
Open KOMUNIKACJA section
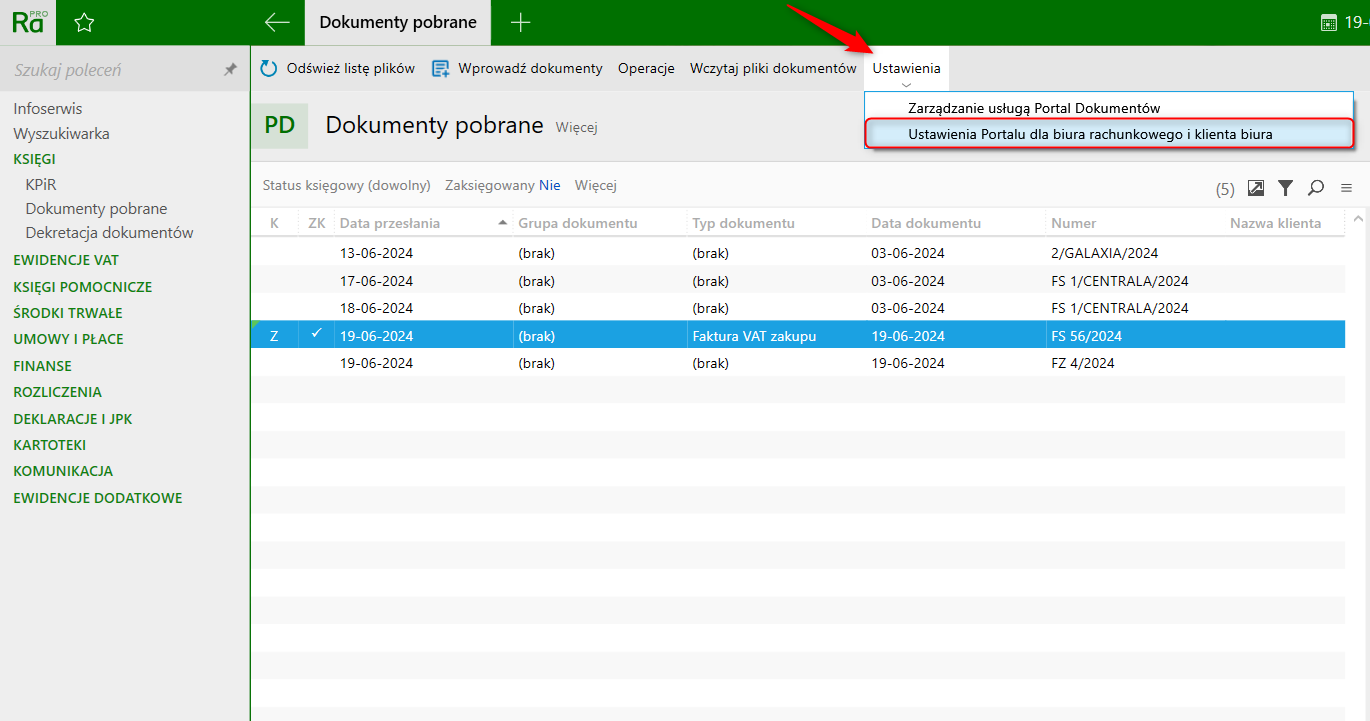[63, 471]
